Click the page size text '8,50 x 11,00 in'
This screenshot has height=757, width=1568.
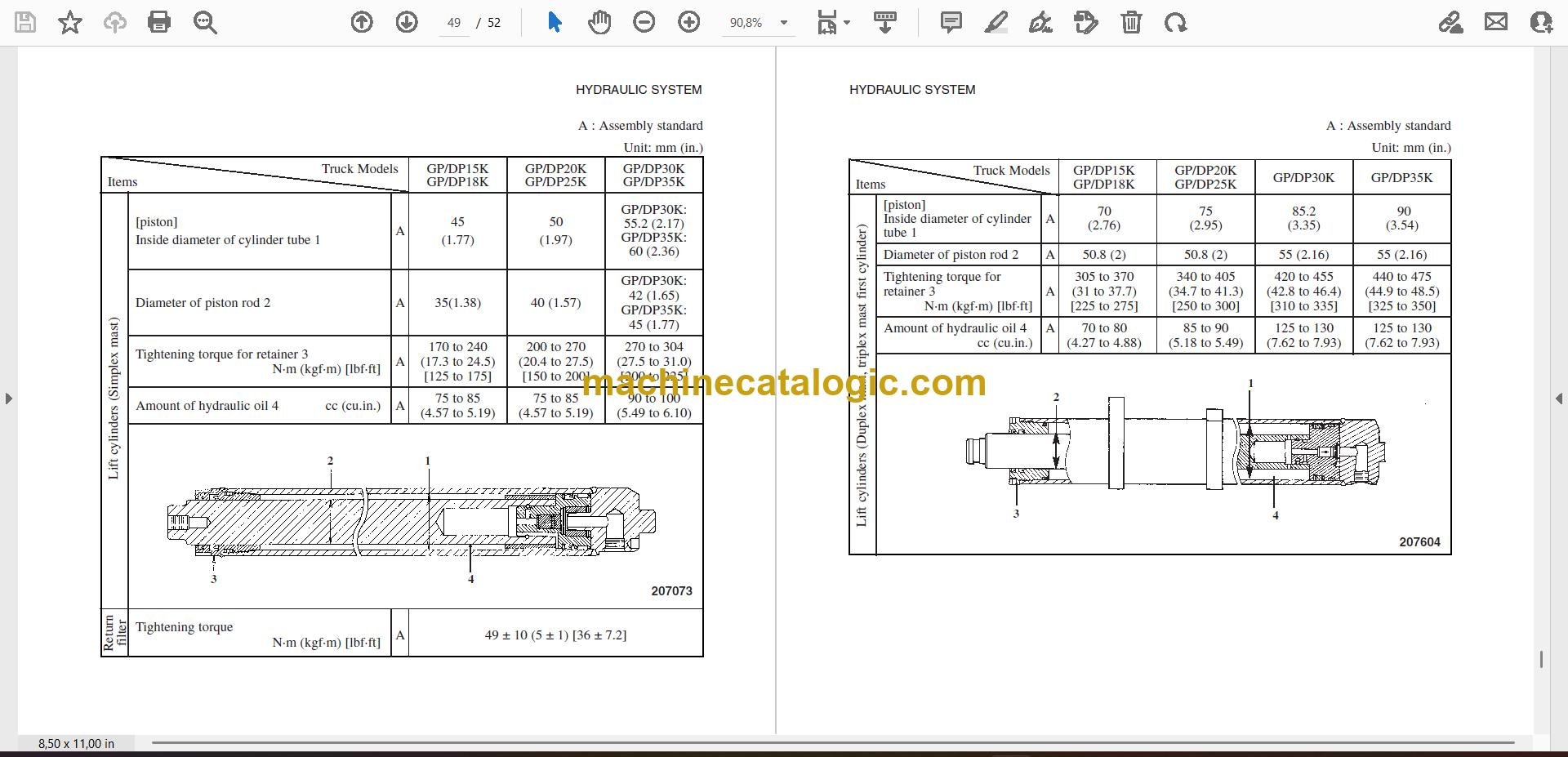click(x=76, y=744)
